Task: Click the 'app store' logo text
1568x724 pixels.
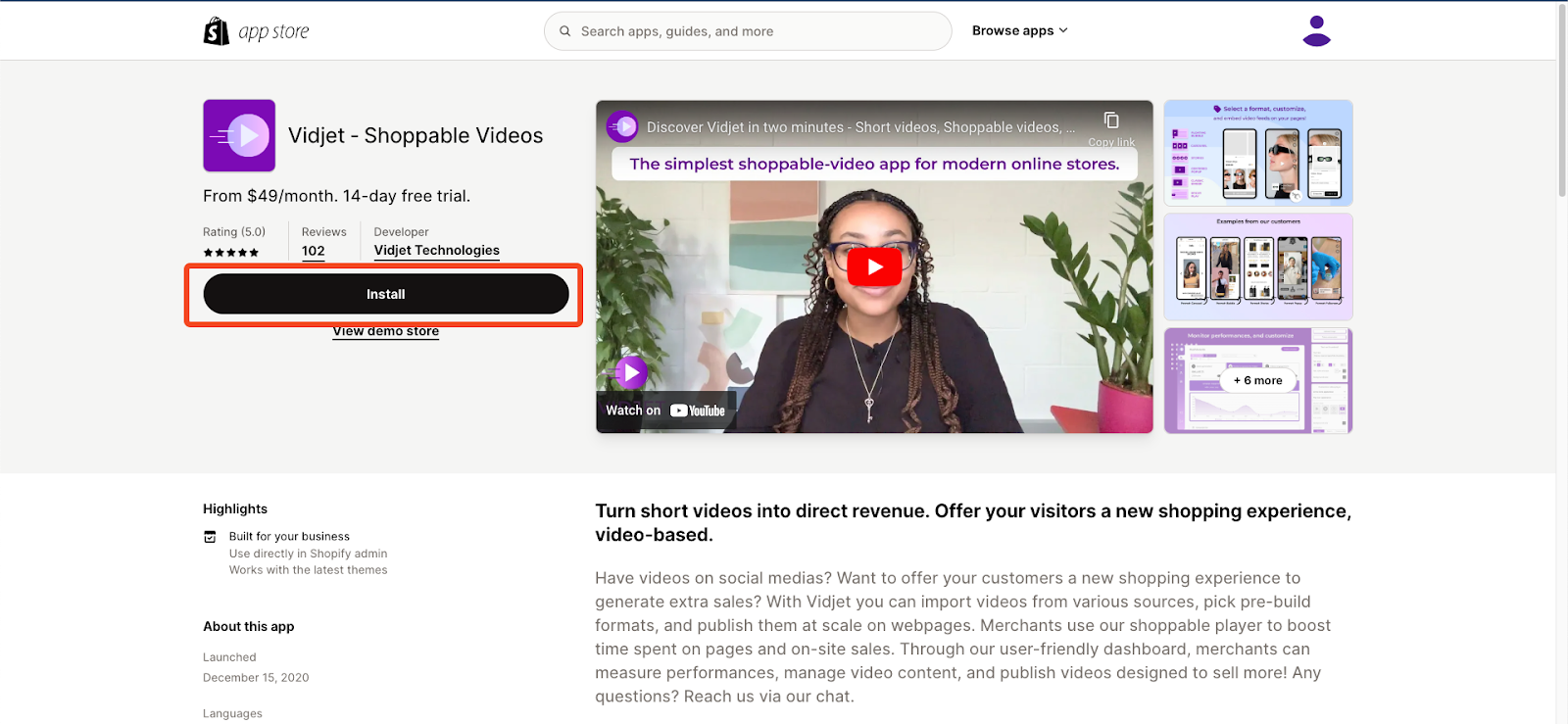Action: 273,32
